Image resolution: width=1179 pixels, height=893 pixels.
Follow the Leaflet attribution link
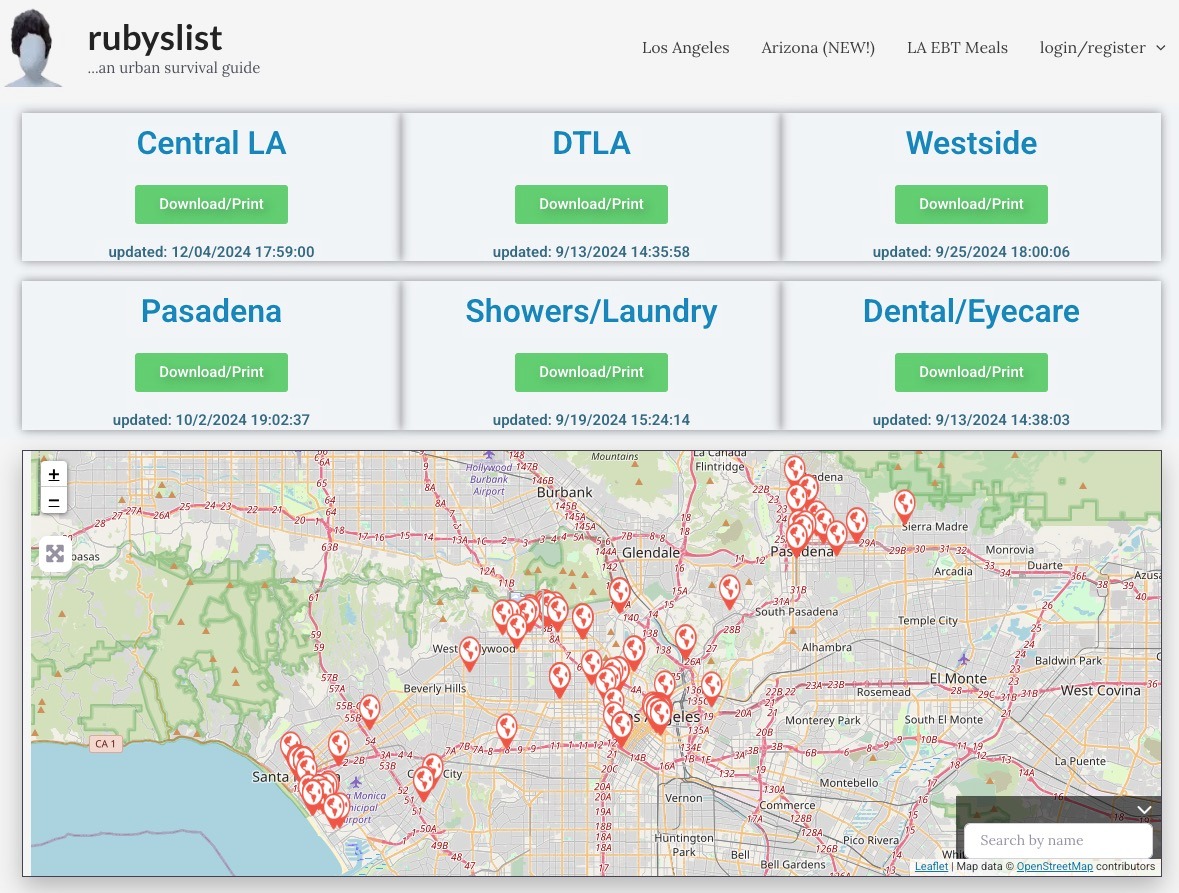point(931,866)
